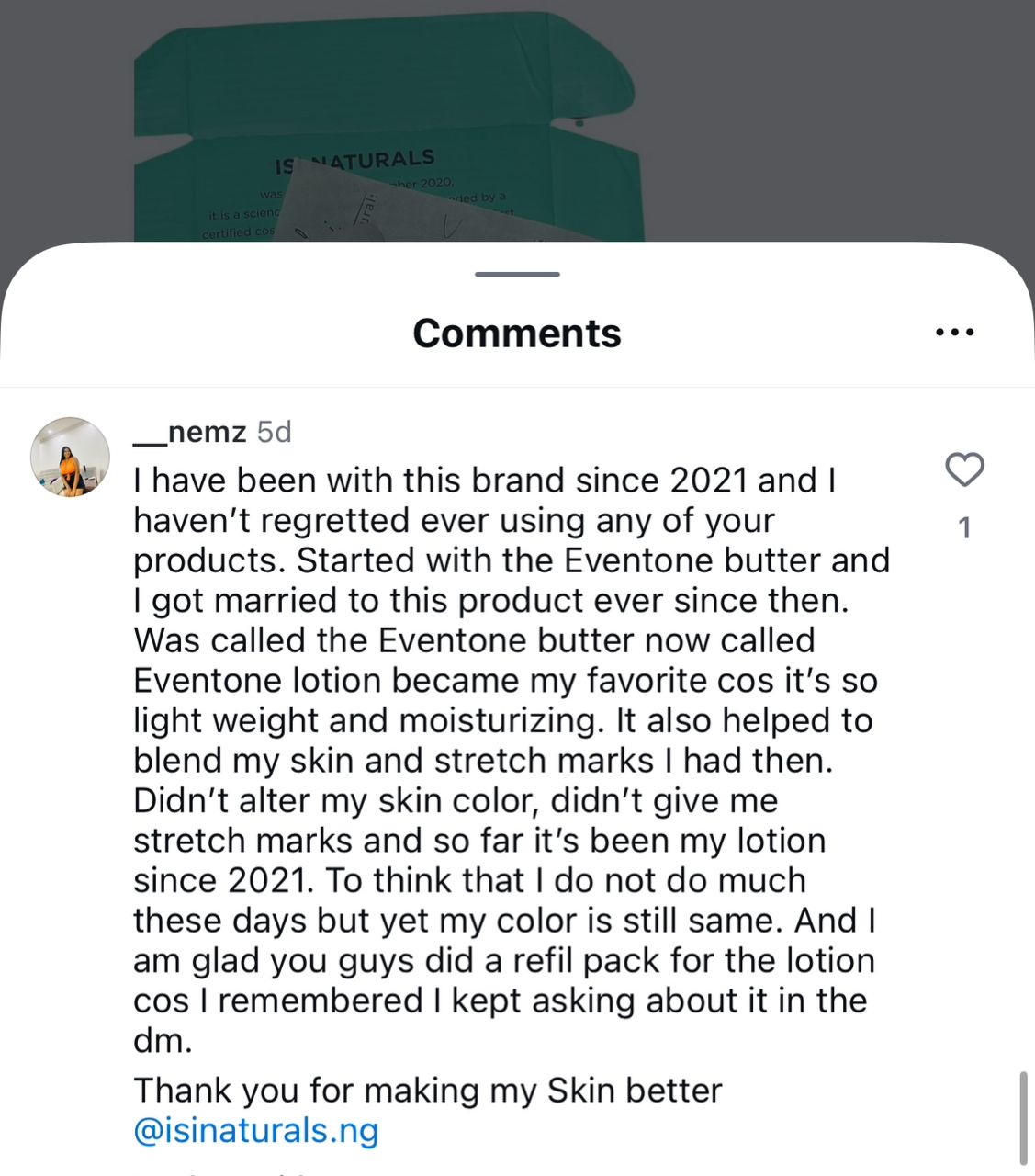Click the vertical scrollbar on the right
Screen dimensions: 1035x1176
tap(1023, 1116)
